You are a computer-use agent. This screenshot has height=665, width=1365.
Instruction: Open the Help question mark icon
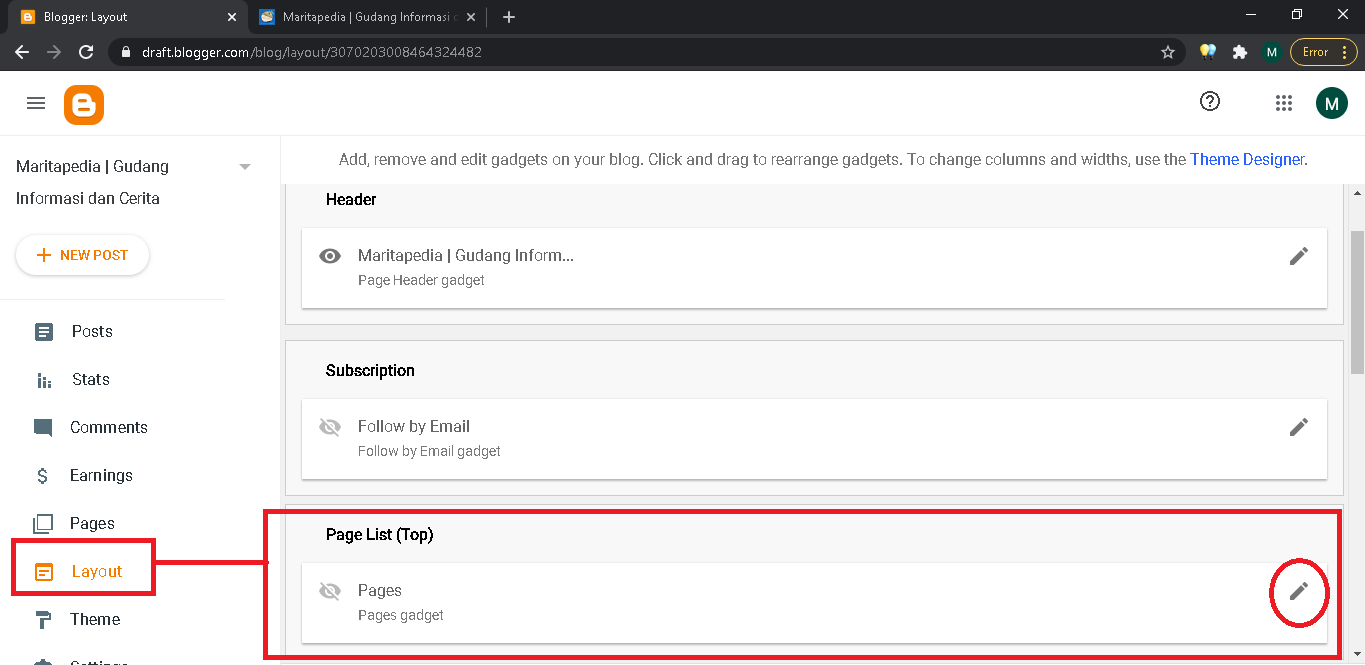pyautogui.click(x=1210, y=101)
